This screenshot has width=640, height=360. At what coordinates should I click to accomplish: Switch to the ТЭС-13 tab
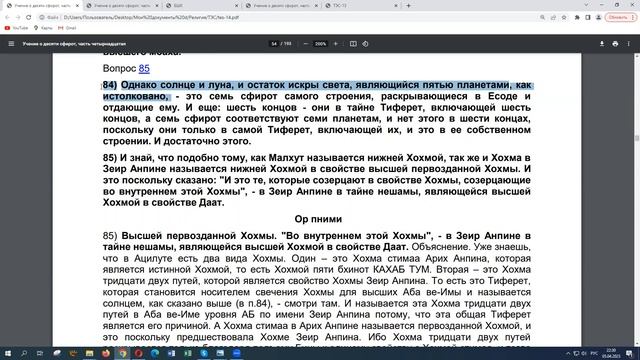(x=361, y=6)
